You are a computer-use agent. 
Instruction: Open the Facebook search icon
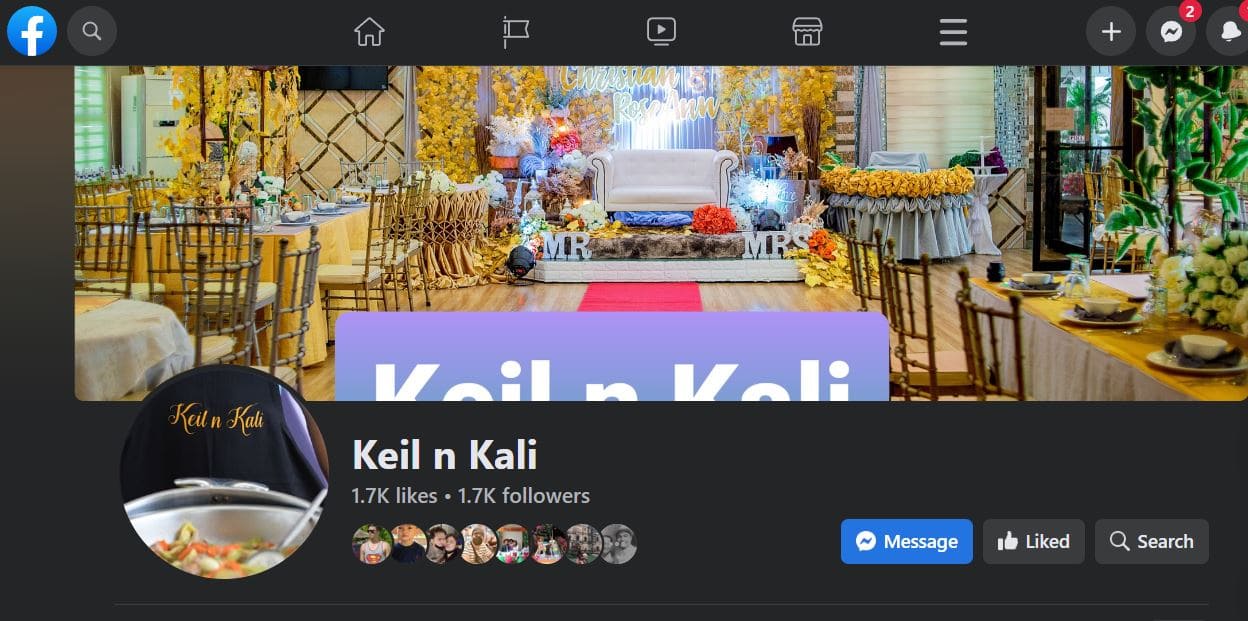click(x=92, y=32)
